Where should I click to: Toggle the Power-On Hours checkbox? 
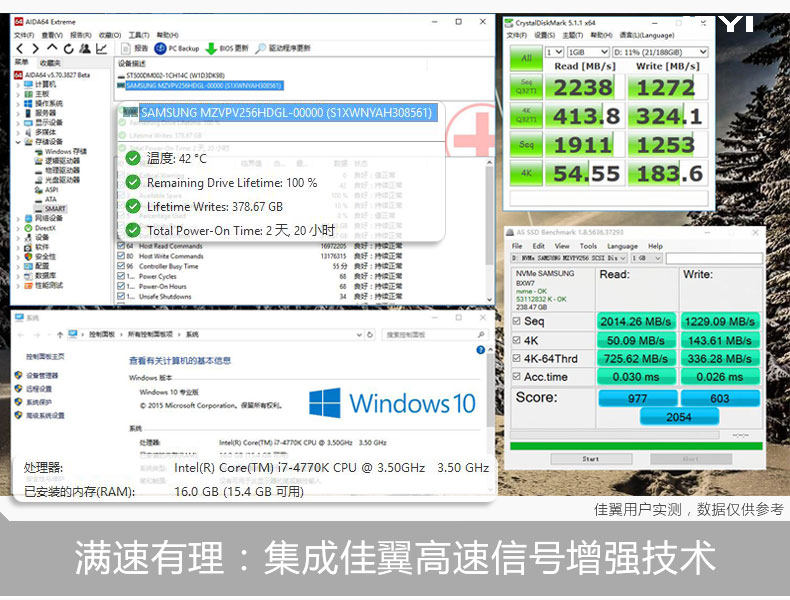tap(121, 286)
